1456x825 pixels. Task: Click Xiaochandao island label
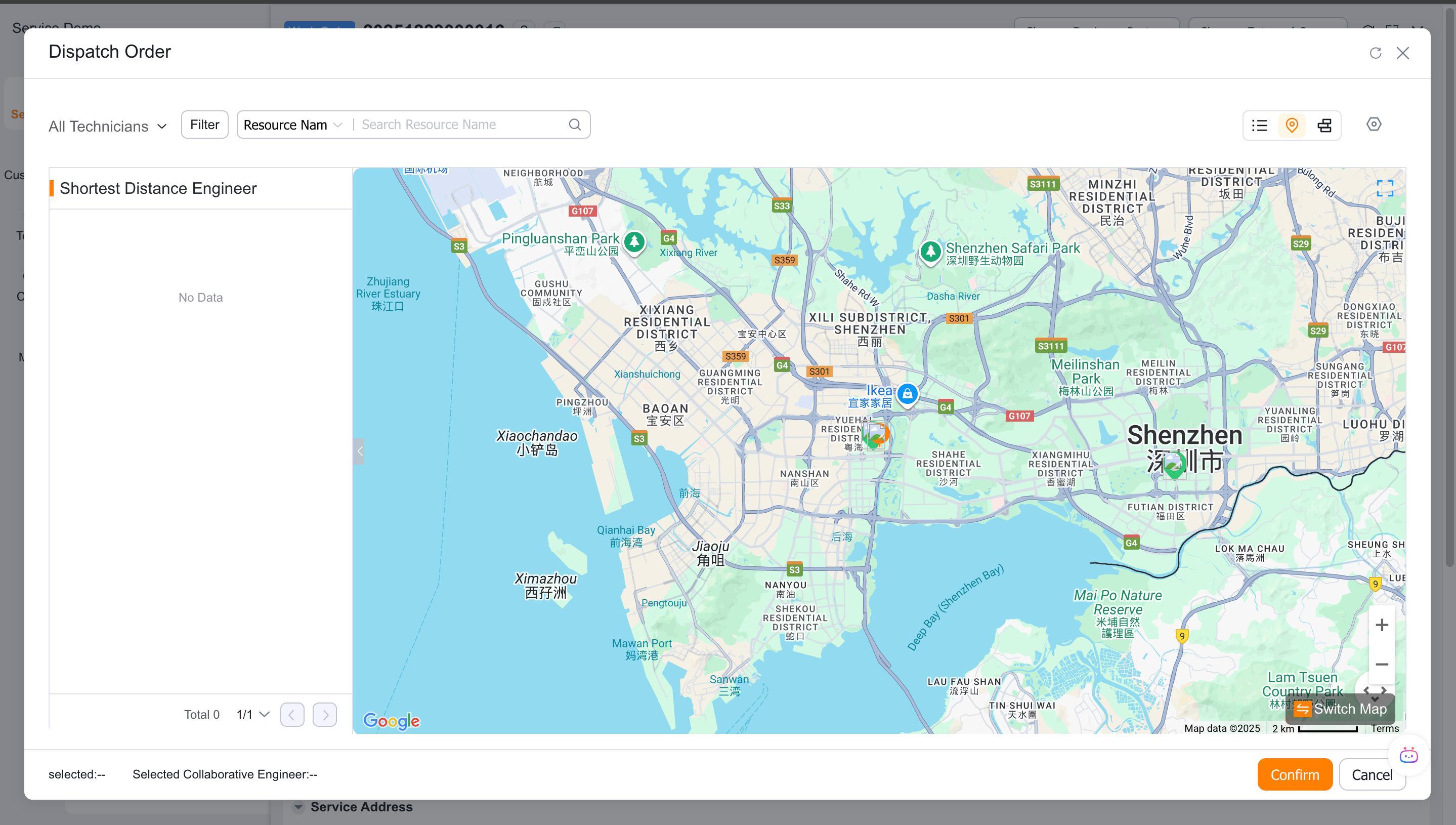537,442
